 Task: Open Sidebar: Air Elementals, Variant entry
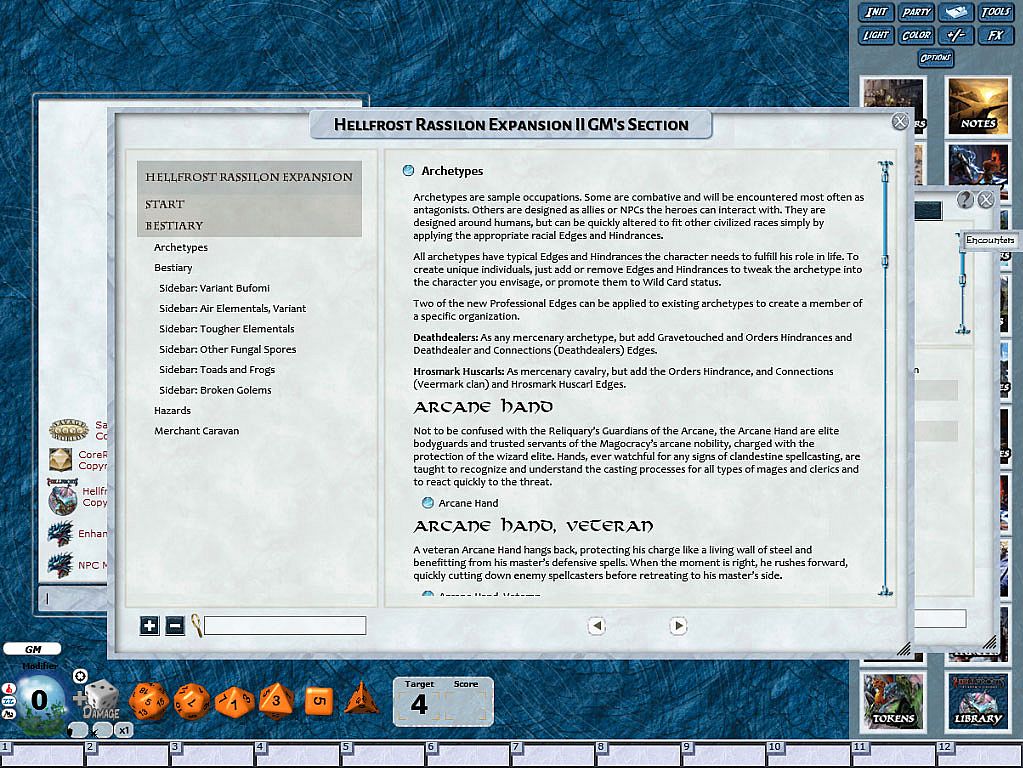(232, 308)
